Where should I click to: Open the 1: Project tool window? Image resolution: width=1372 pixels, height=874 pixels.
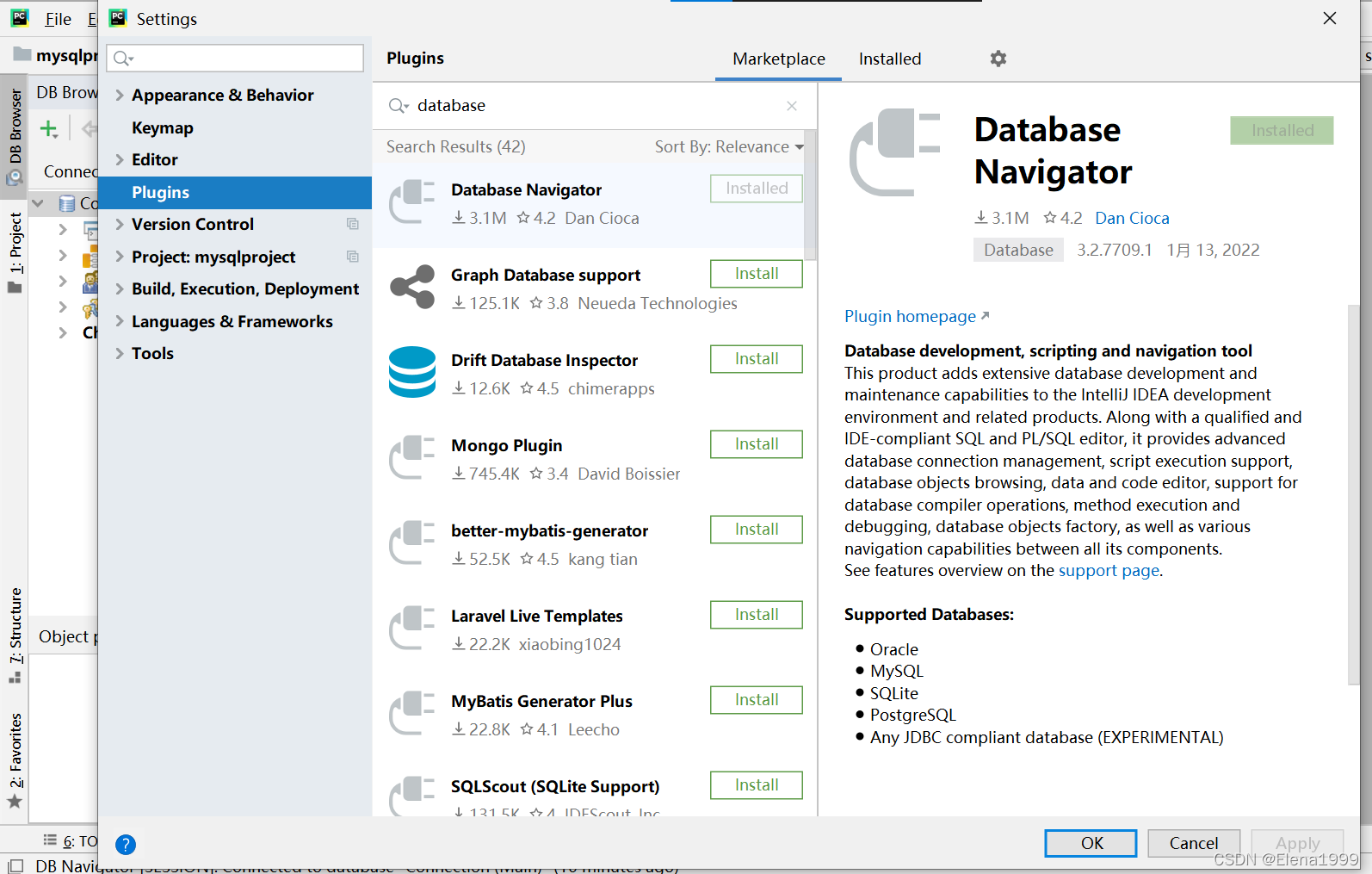coord(15,252)
